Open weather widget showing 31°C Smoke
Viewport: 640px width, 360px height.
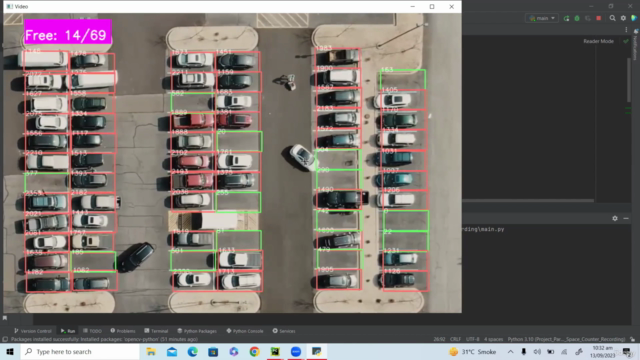pyautogui.click(x=473, y=351)
